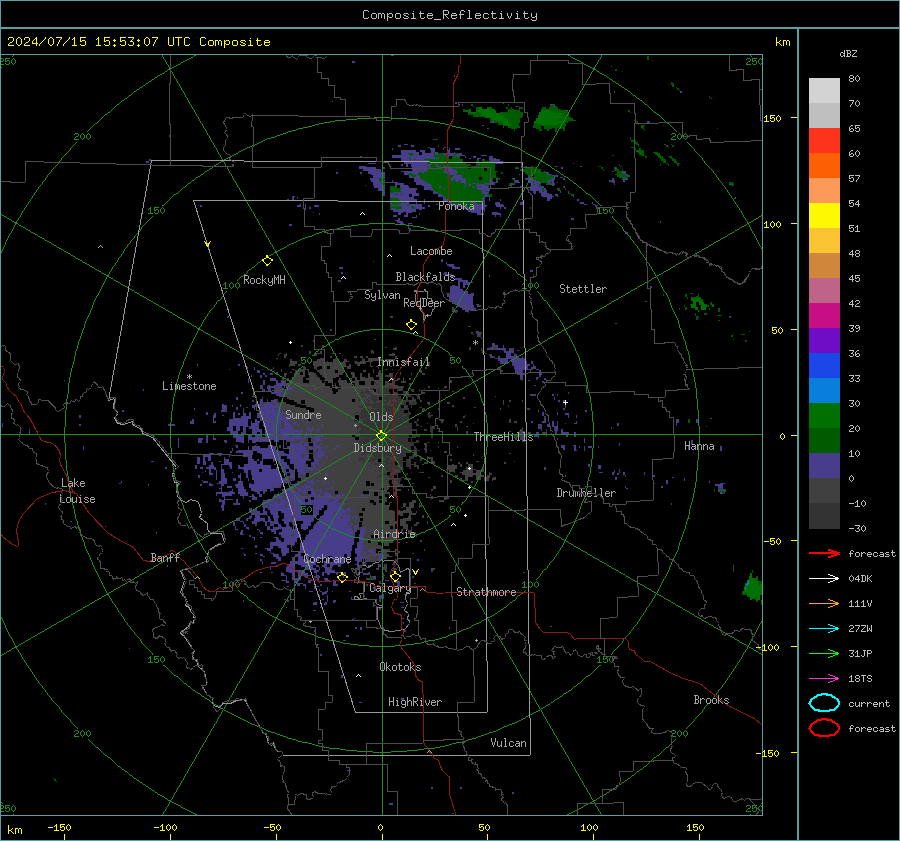
Task: Select the Lacombe label
Action: [x=431, y=251]
